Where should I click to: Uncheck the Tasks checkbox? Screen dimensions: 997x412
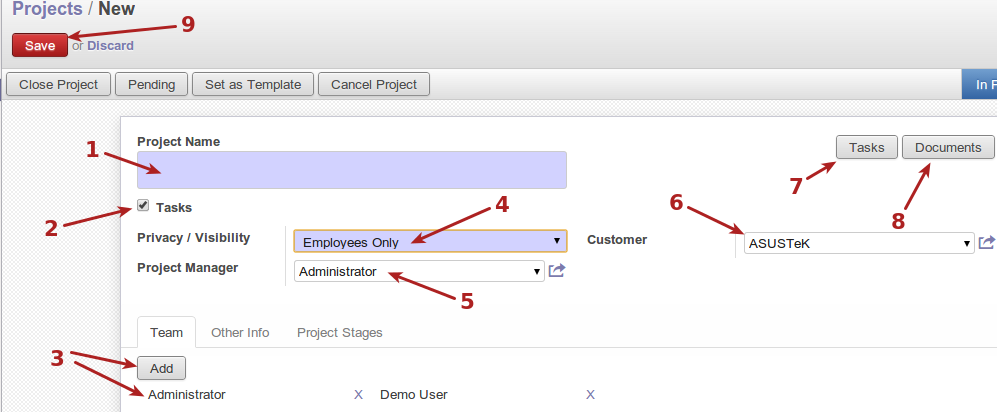pyautogui.click(x=143, y=206)
